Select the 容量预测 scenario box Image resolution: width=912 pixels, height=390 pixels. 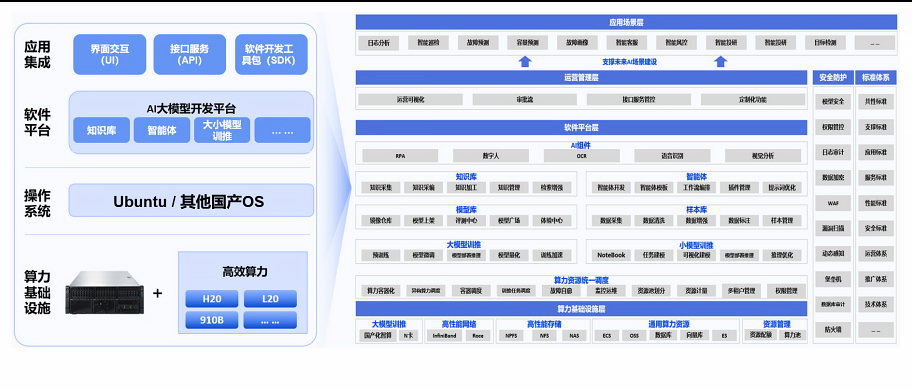click(528, 42)
